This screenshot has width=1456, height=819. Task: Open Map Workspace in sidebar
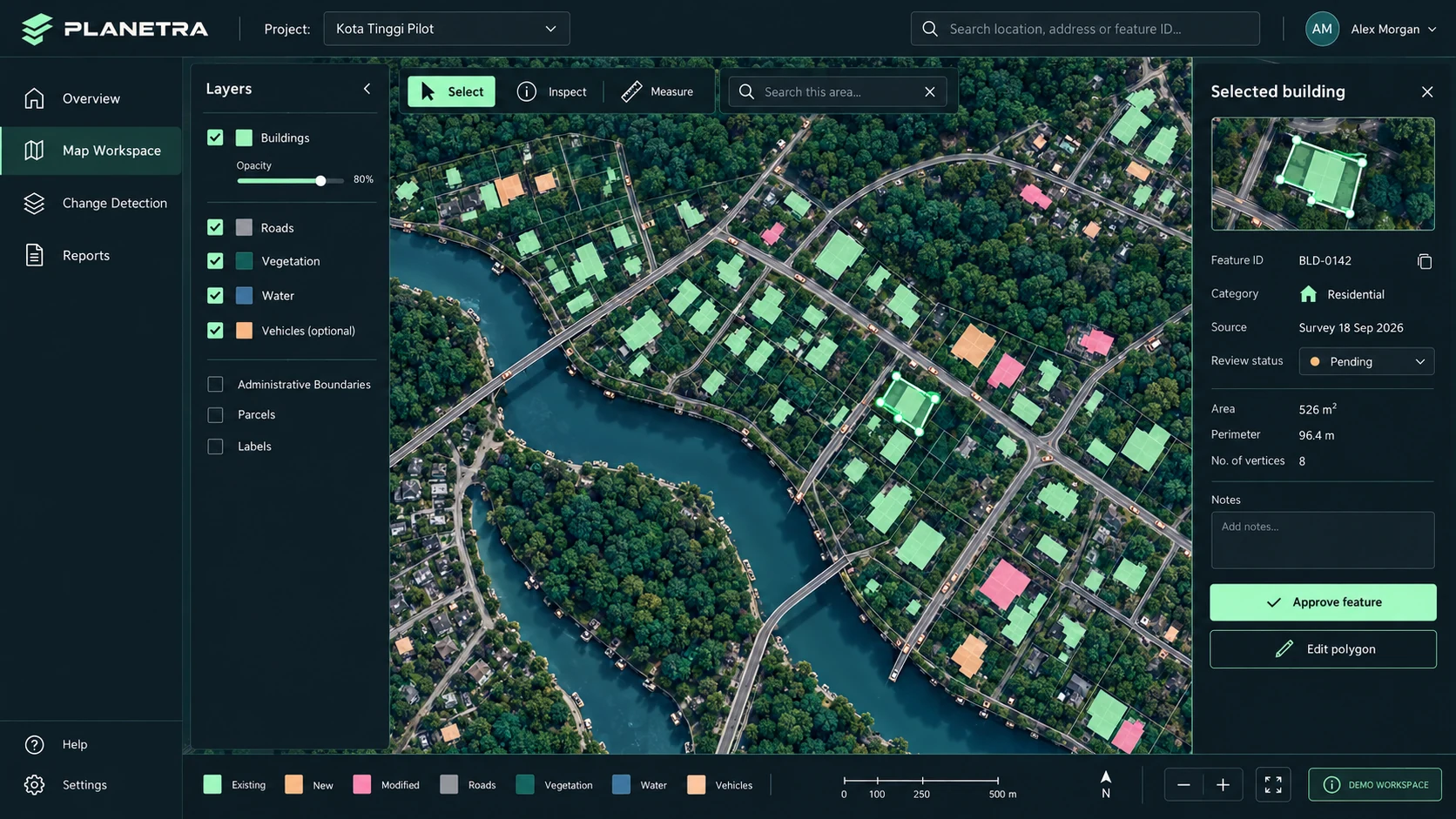[x=91, y=151]
